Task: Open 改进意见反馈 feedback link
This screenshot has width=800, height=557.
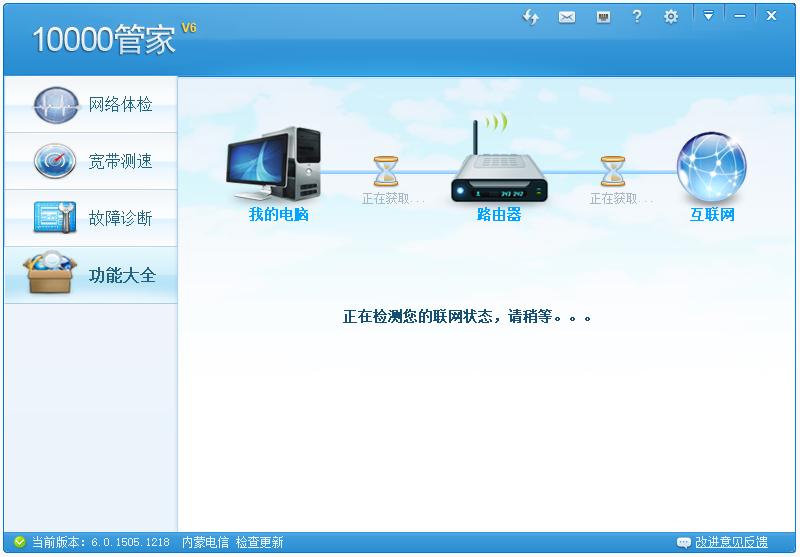Action: [x=731, y=542]
